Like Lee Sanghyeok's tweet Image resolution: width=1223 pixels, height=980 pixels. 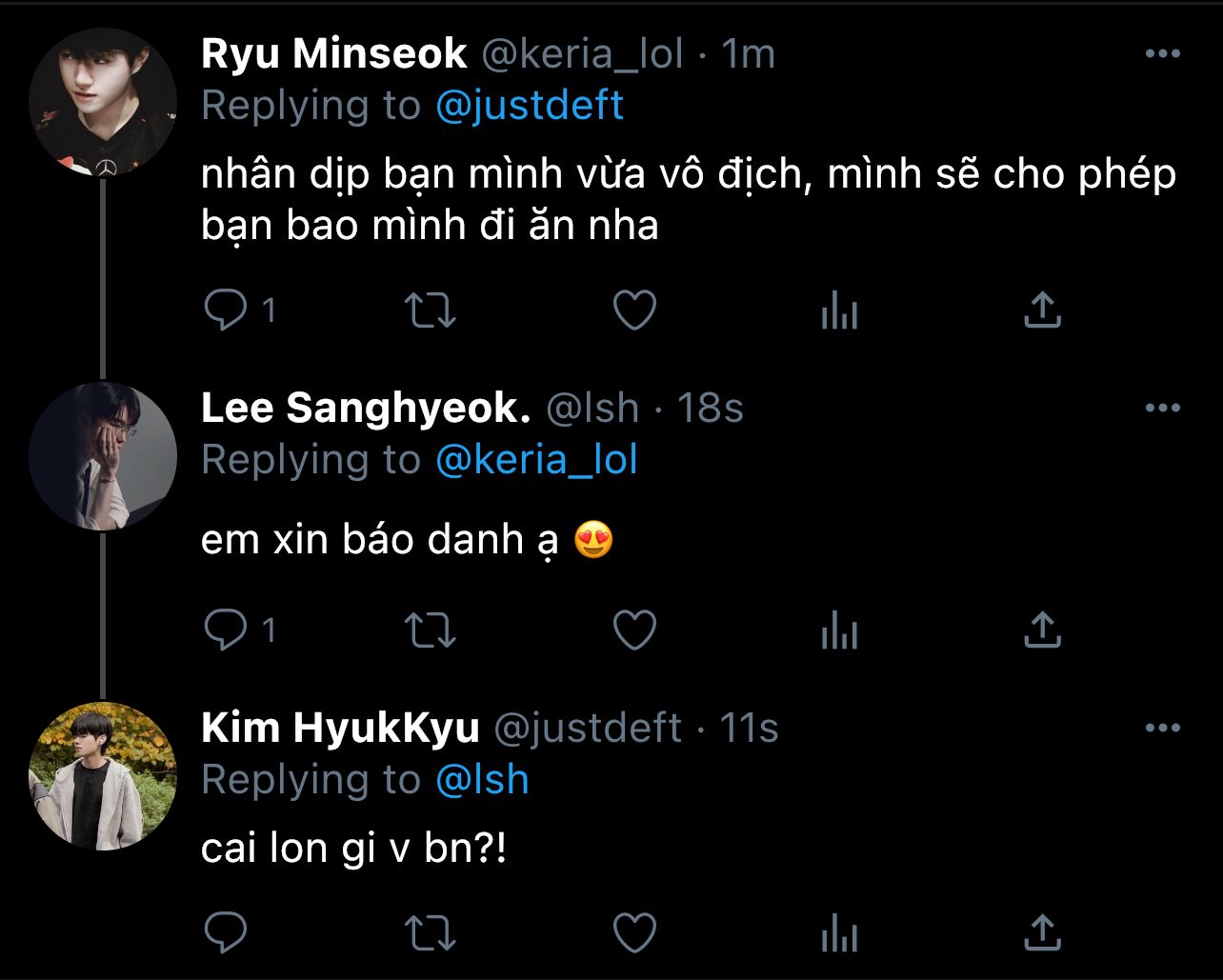click(634, 630)
